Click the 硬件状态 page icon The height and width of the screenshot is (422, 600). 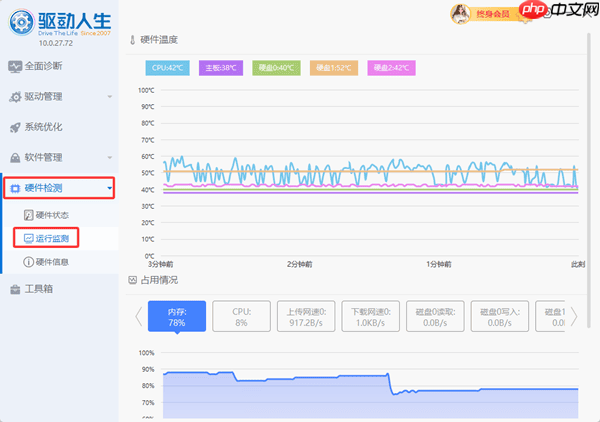(x=28, y=215)
